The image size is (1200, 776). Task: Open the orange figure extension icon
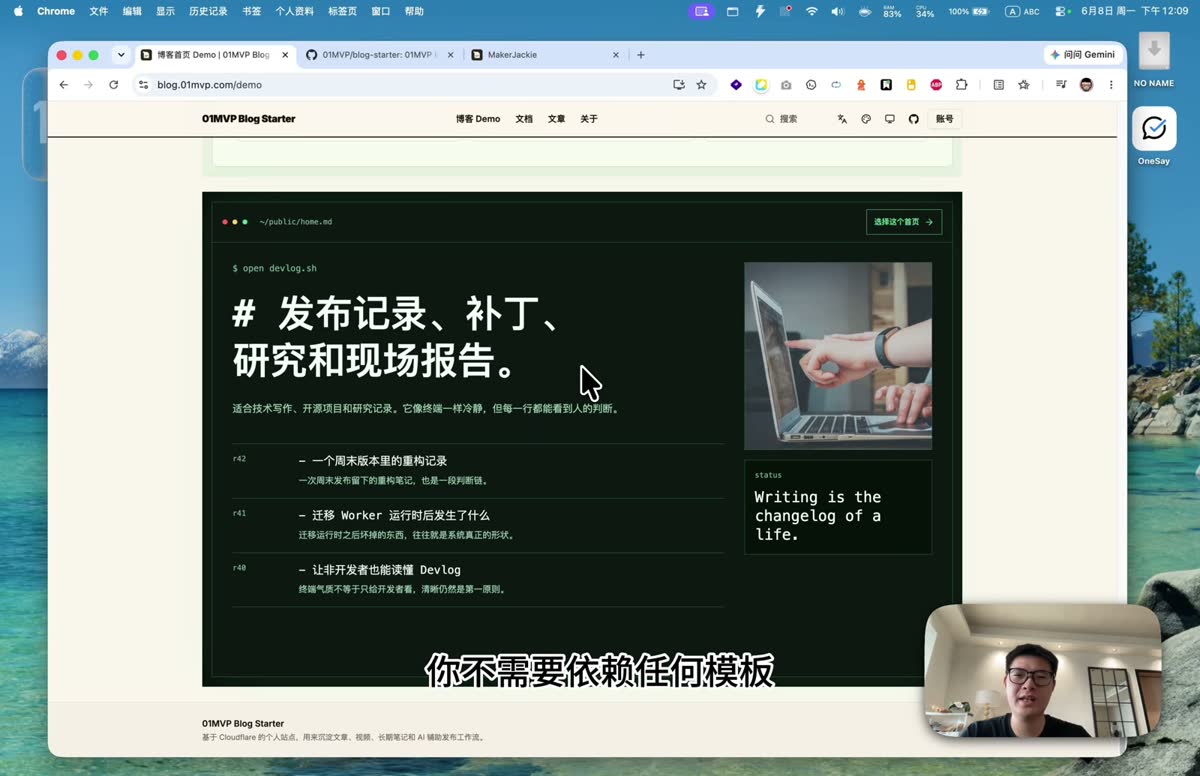tap(861, 85)
